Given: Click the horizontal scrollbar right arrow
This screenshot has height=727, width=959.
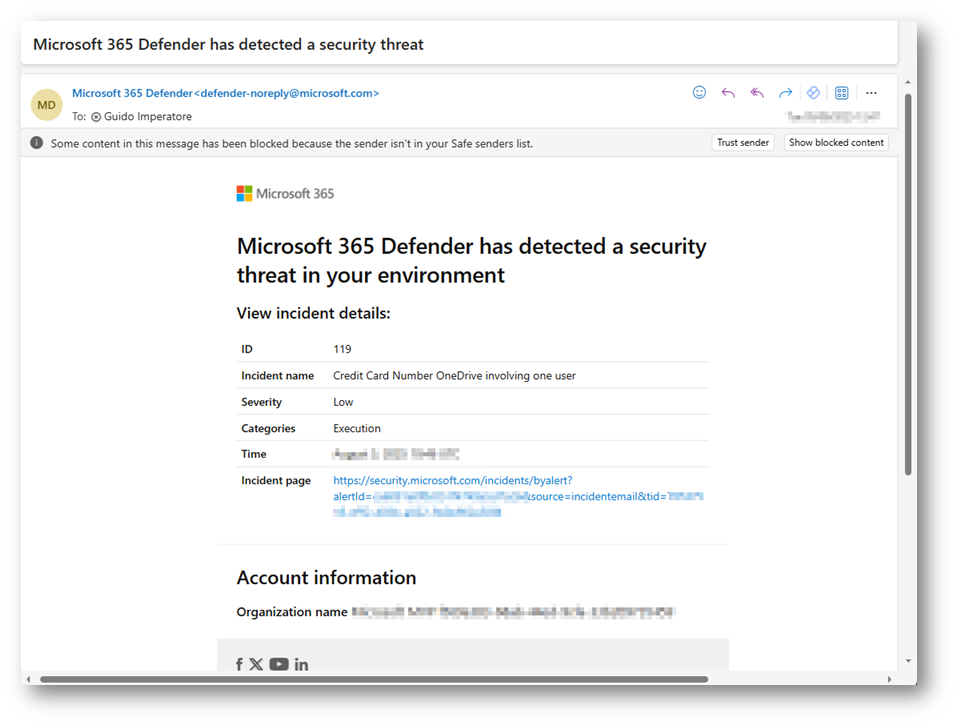Looking at the screenshot, I should tap(890, 680).
